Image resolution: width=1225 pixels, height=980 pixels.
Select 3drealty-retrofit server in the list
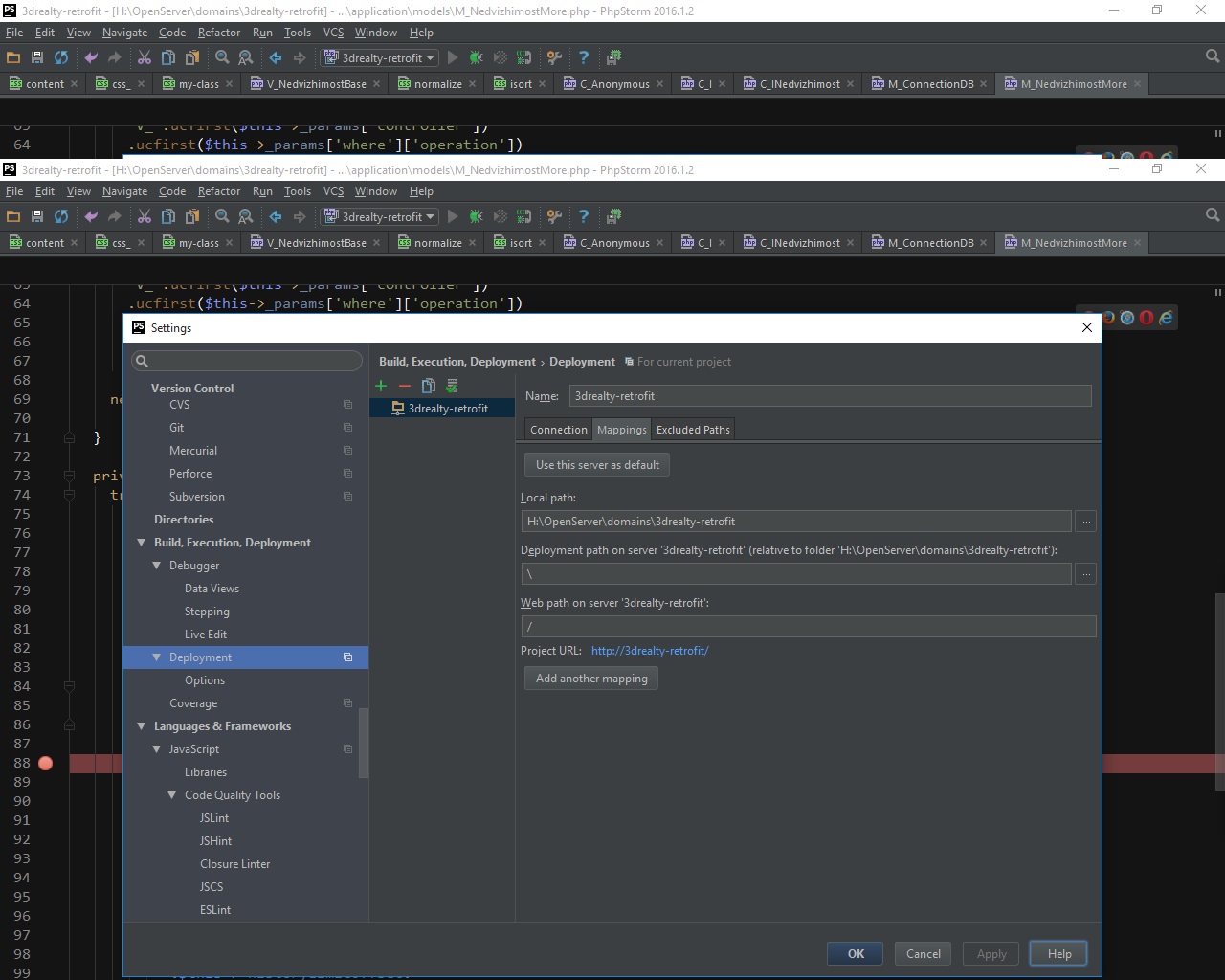click(x=447, y=409)
